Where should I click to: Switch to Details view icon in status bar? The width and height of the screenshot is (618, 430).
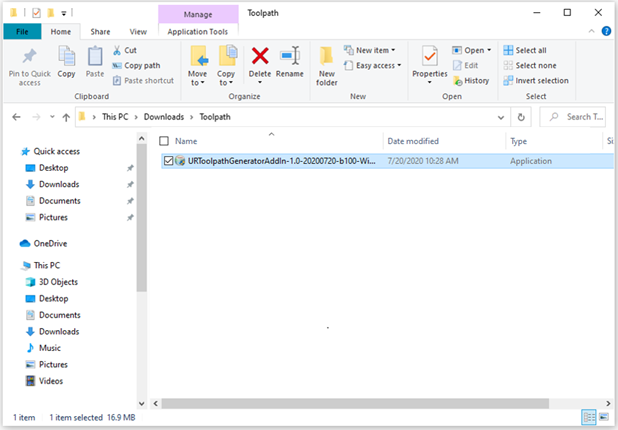coord(589,417)
